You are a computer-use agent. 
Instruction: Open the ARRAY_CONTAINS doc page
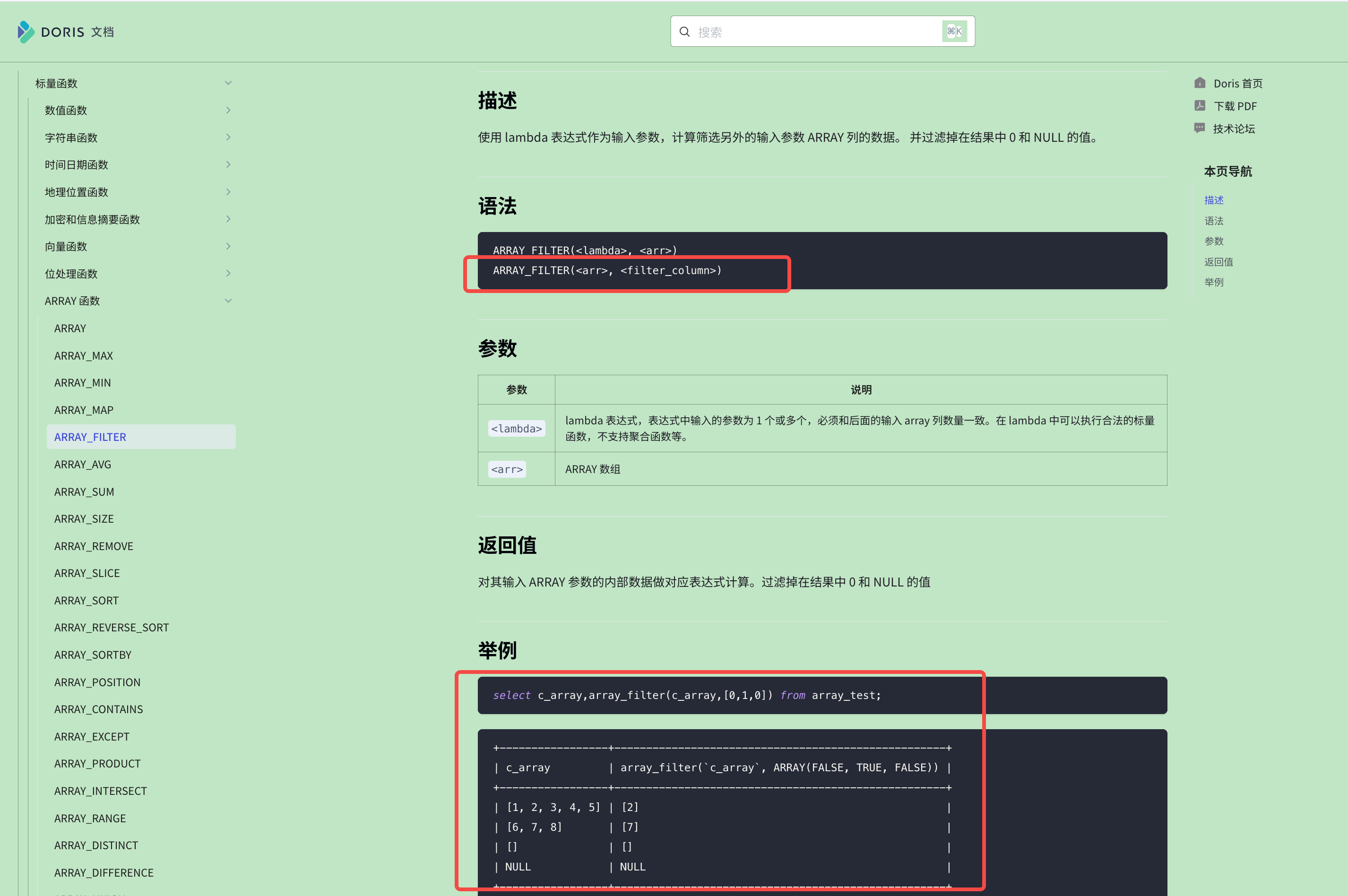tap(98, 708)
